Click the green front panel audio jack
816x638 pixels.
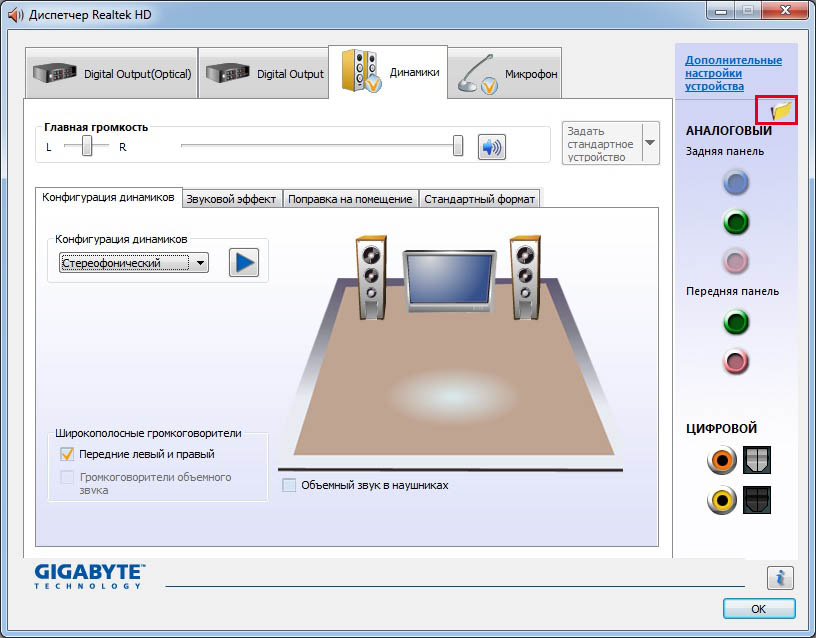point(736,322)
